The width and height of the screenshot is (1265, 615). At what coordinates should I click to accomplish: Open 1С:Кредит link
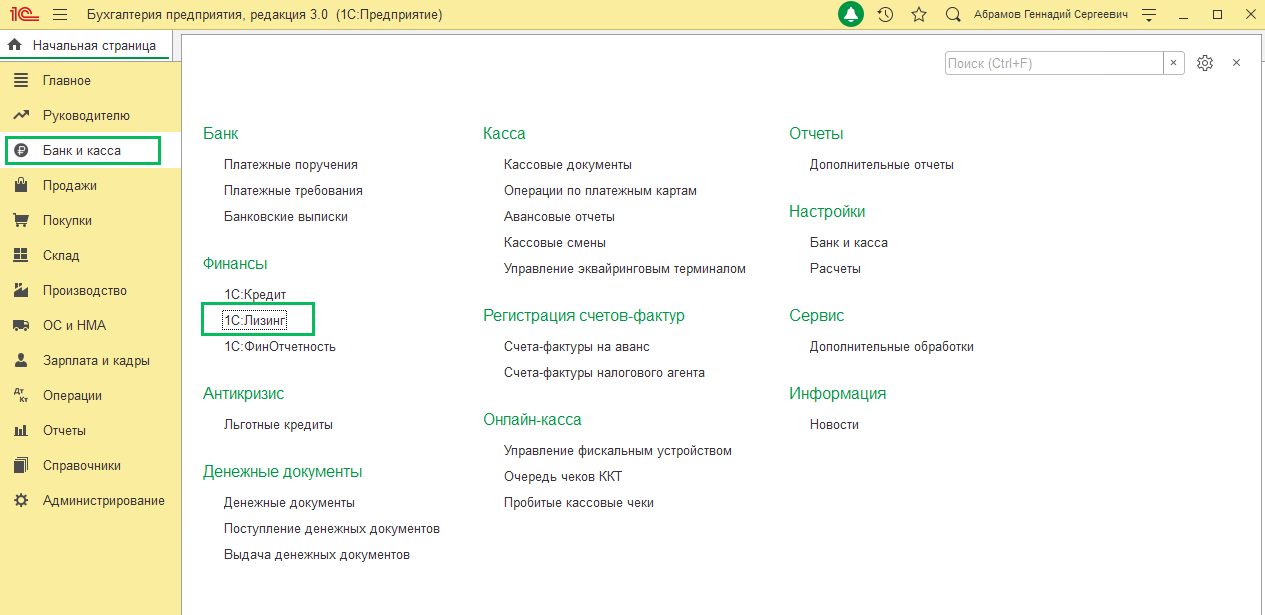click(256, 295)
